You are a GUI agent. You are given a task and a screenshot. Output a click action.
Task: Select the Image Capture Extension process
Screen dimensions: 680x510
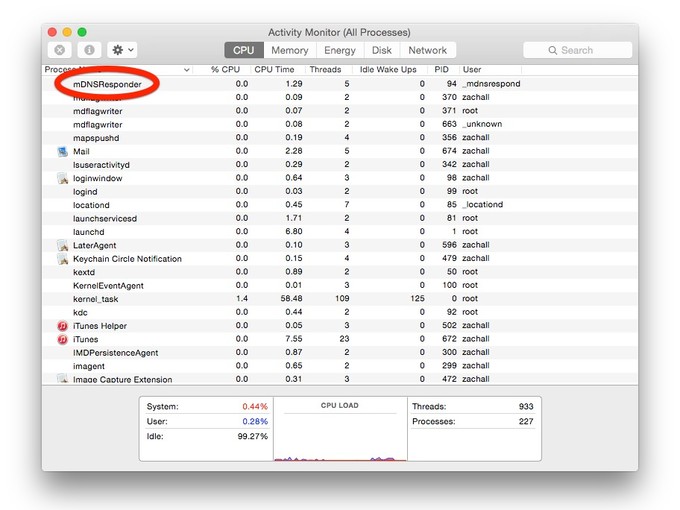coord(340,379)
